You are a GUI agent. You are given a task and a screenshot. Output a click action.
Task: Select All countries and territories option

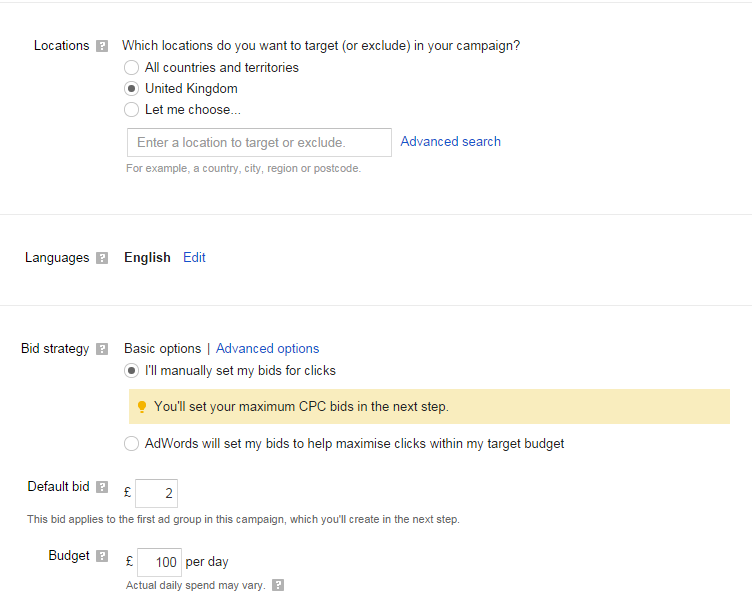click(x=131, y=68)
